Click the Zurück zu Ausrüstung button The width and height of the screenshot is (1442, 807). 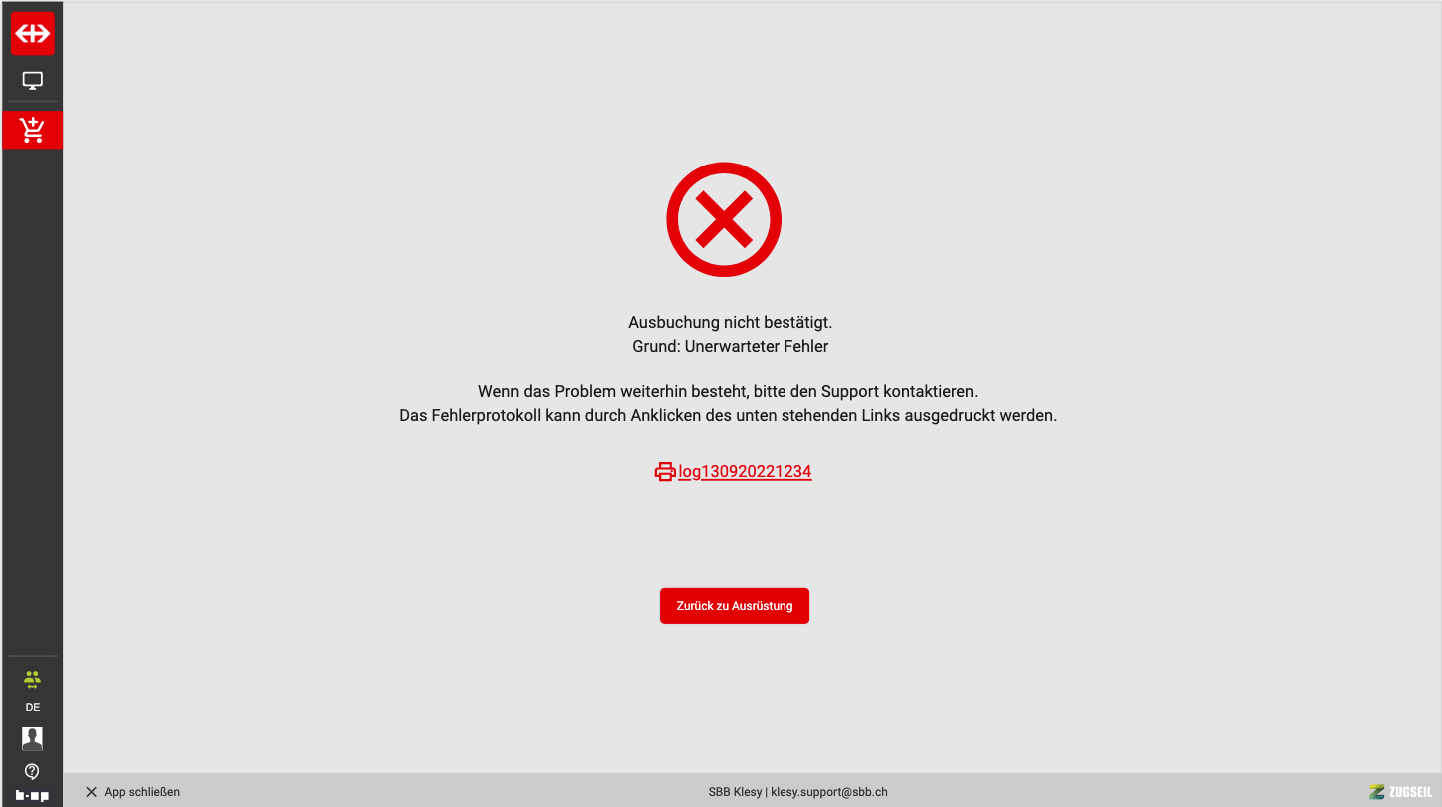pos(734,606)
